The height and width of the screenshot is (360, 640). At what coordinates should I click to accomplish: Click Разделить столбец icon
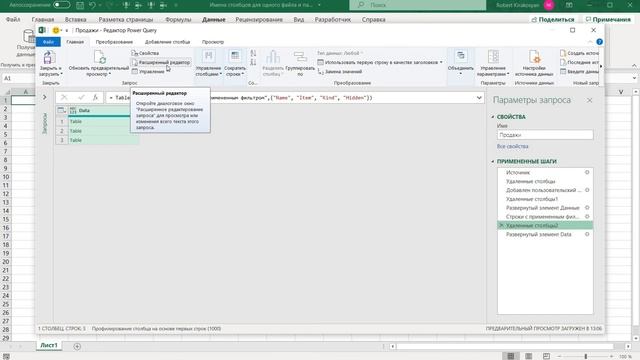click(273, 58)
